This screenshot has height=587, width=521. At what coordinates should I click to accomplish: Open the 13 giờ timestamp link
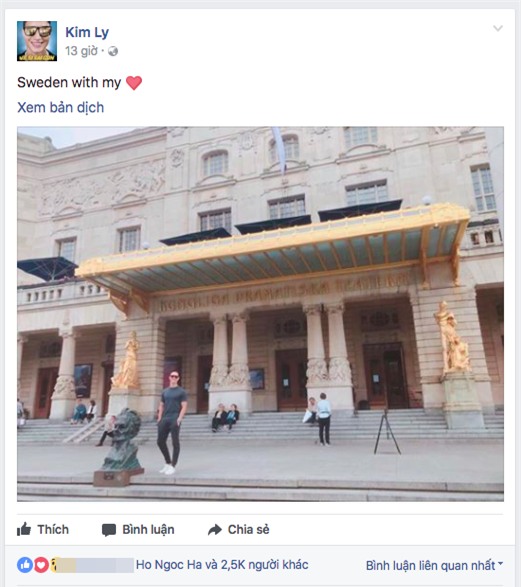pos(81,51)
